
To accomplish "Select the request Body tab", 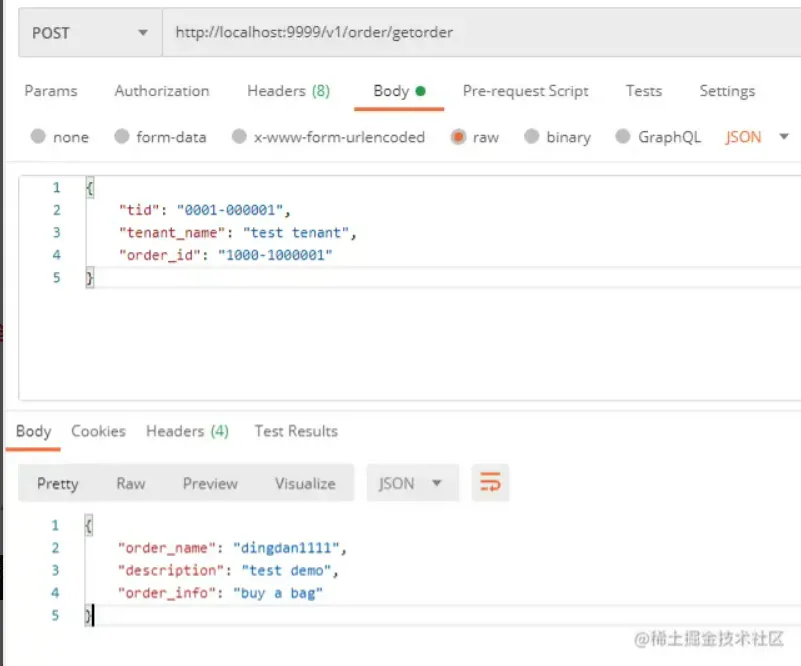I will click(x=399, y=91).
